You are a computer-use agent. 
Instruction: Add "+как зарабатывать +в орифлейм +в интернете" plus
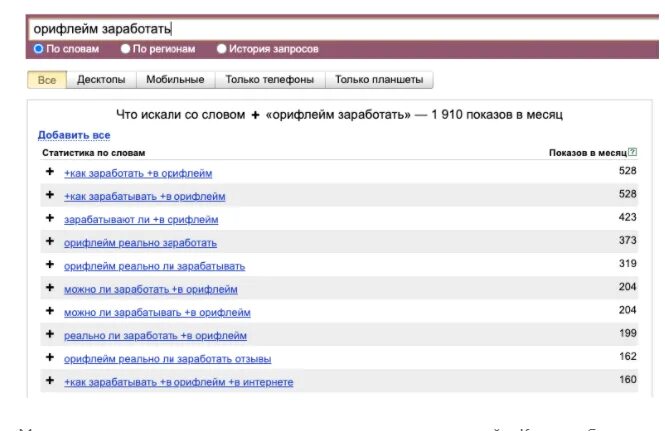[x=50, y=380]
